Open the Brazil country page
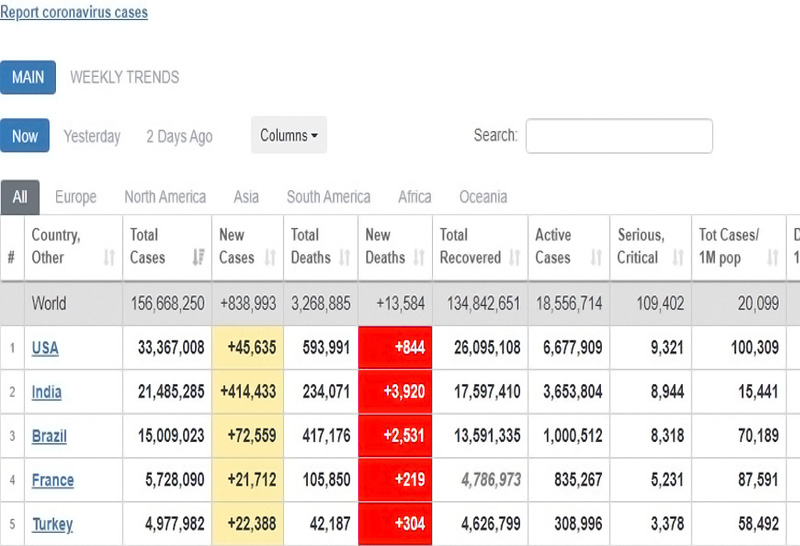The height and width of the screenshot is (546, 800). (48, 436)
